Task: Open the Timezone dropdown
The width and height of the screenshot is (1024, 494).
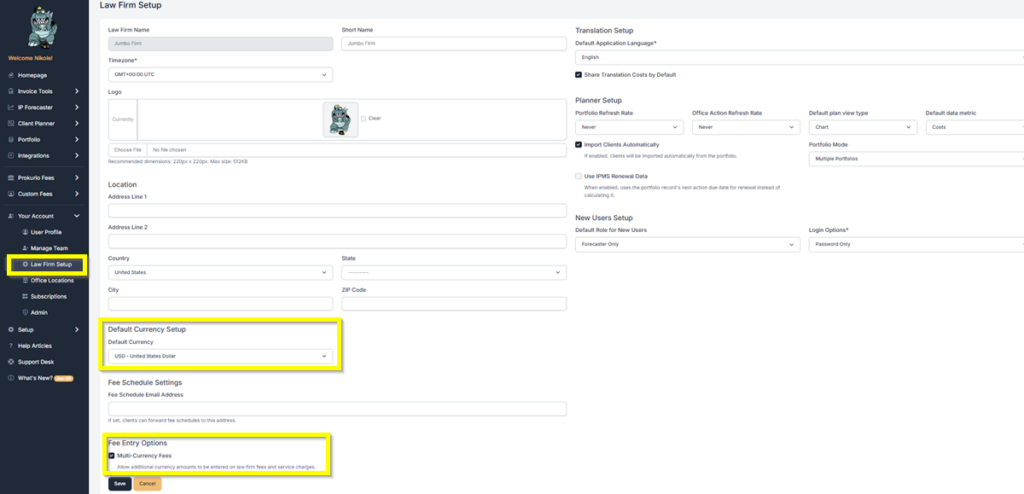Action: [x=220, y=74]
